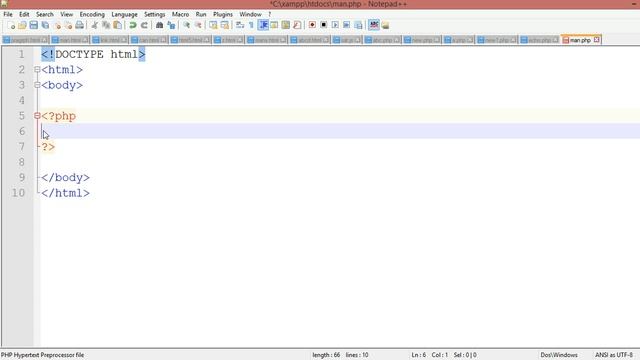Click on the '</body>' closing tag text
The height and width of the screenshot is (360, 640).
point(65,178)
